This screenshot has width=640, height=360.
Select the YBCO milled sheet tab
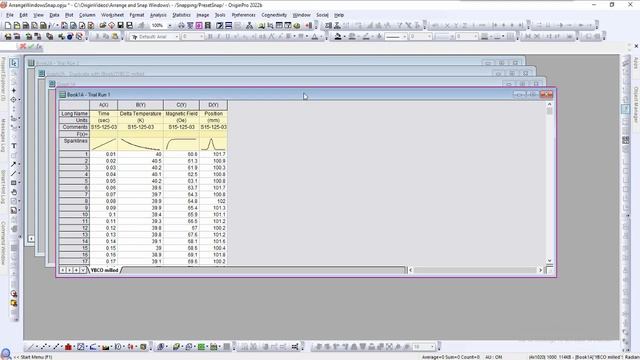[104, 270]
